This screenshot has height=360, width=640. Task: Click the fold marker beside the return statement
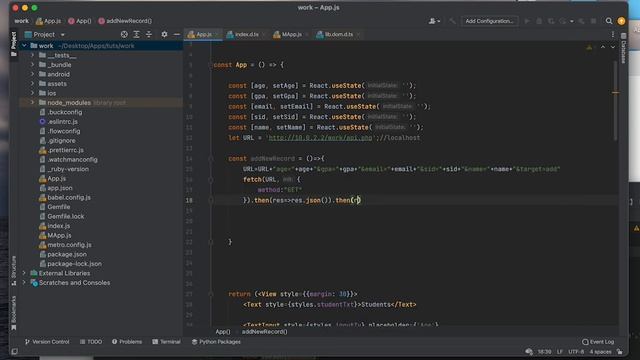point(211,294)
